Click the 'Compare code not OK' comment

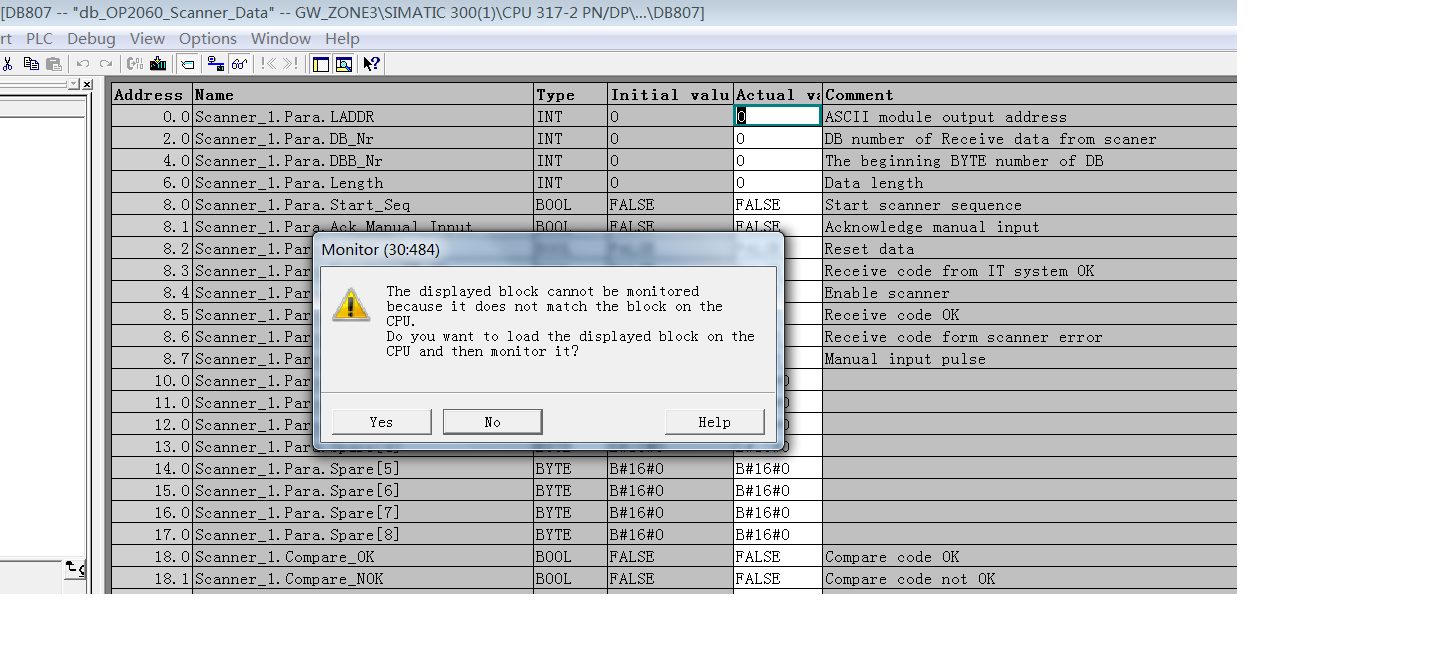pos(910,579)
